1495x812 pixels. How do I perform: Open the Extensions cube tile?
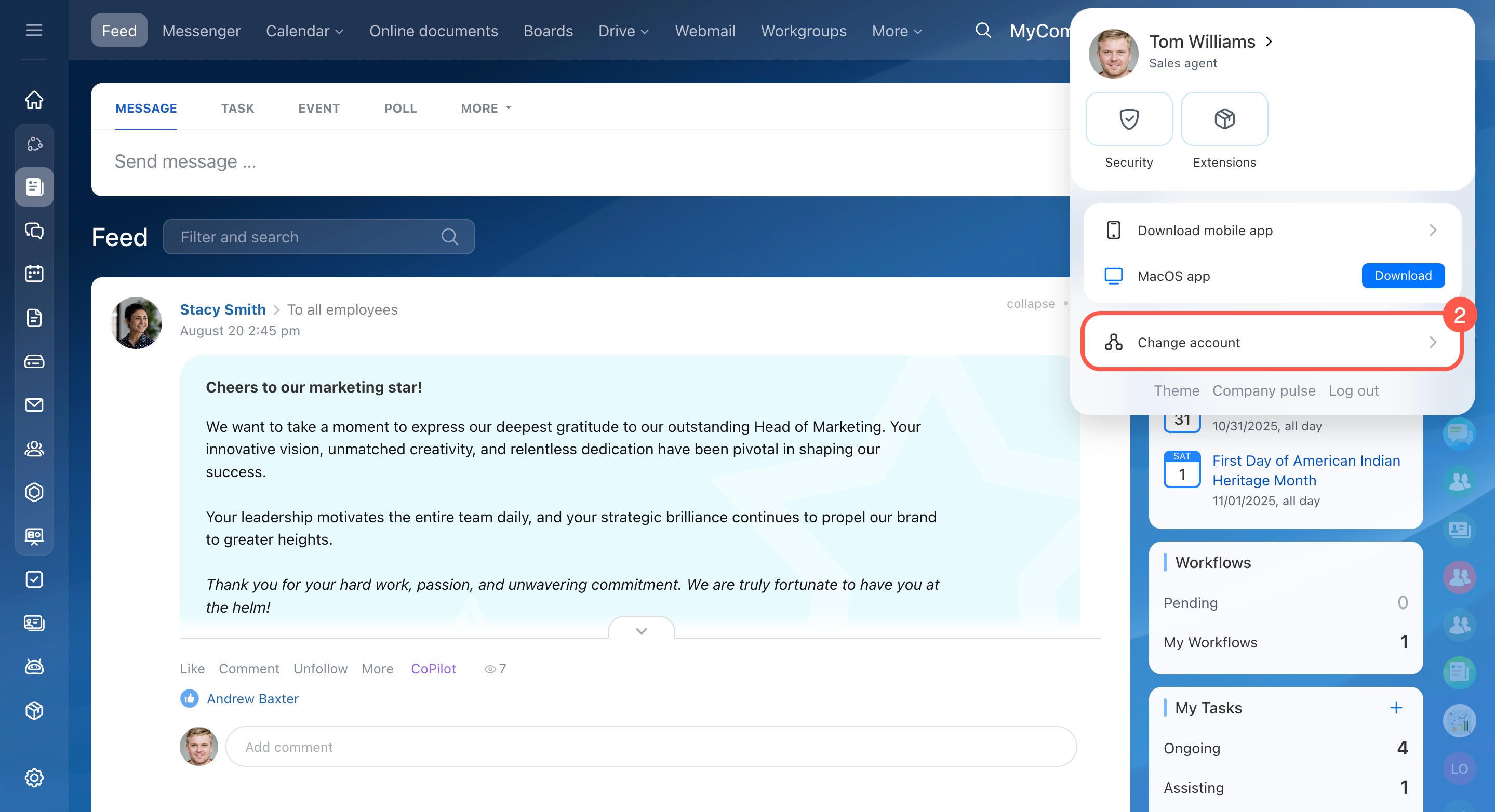(1224, 119)
